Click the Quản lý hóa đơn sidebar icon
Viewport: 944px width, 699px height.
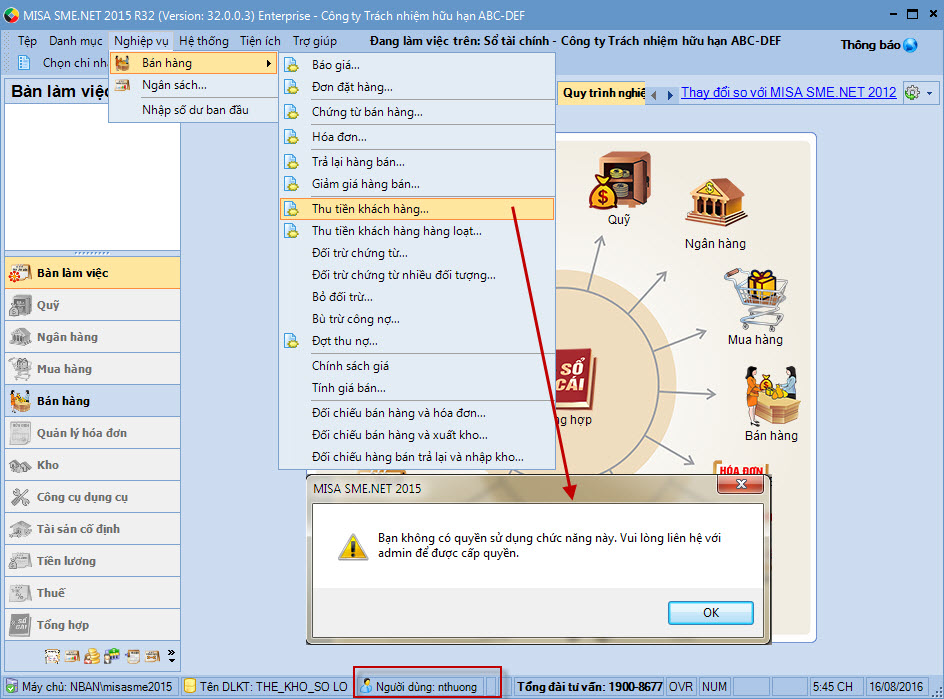20,433
